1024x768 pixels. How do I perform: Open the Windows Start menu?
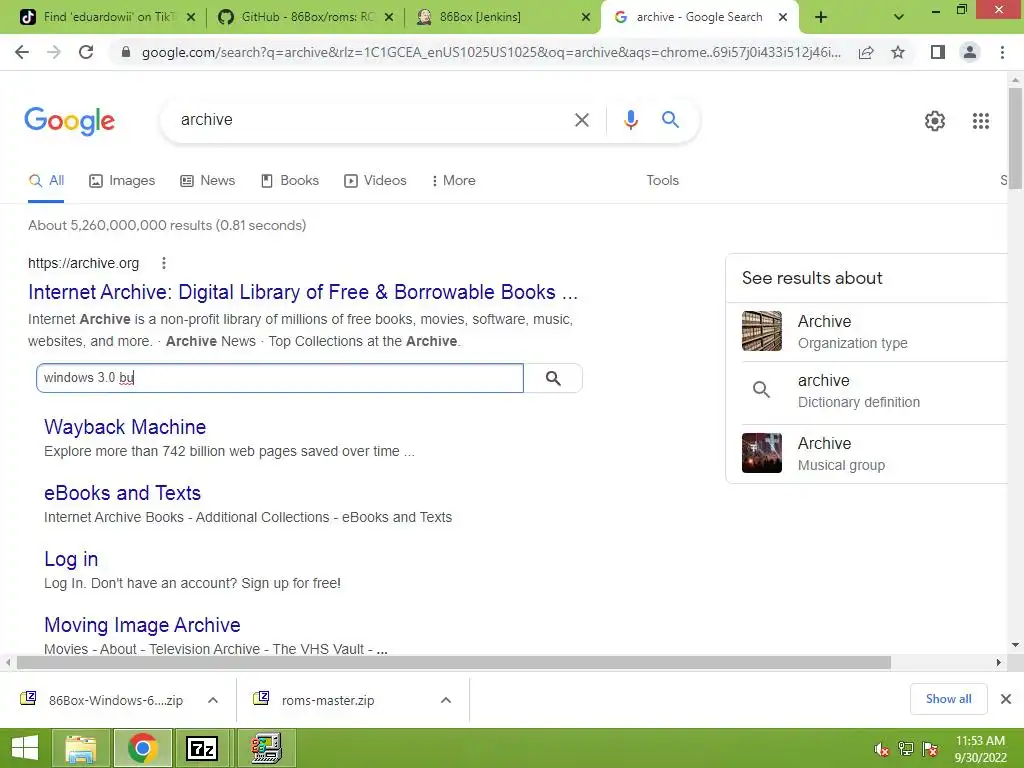(x=25, y=748)
